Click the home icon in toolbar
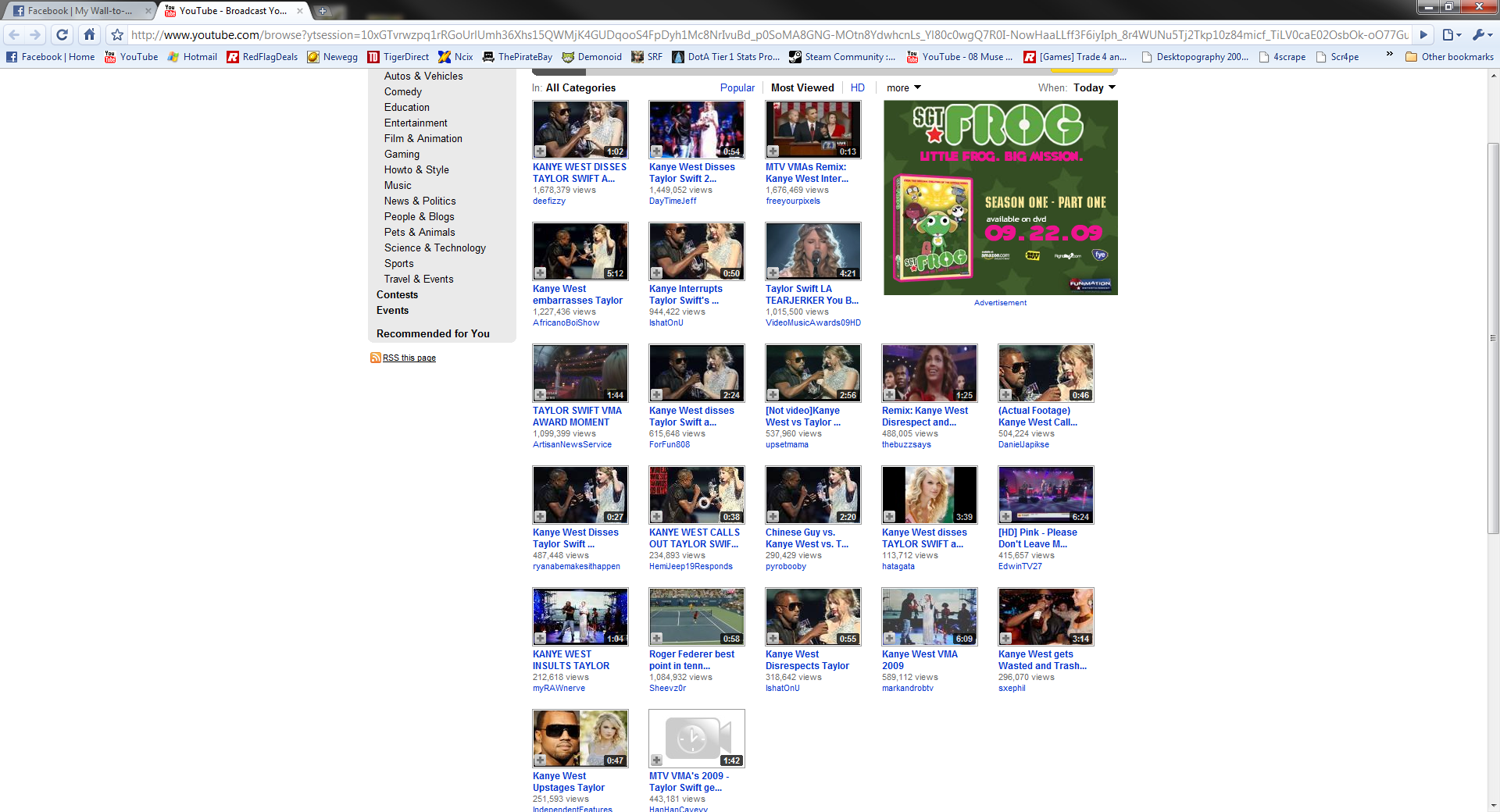Image resolution: width=1500 pixels, height=812 pixels. click(x=89, y=34)
